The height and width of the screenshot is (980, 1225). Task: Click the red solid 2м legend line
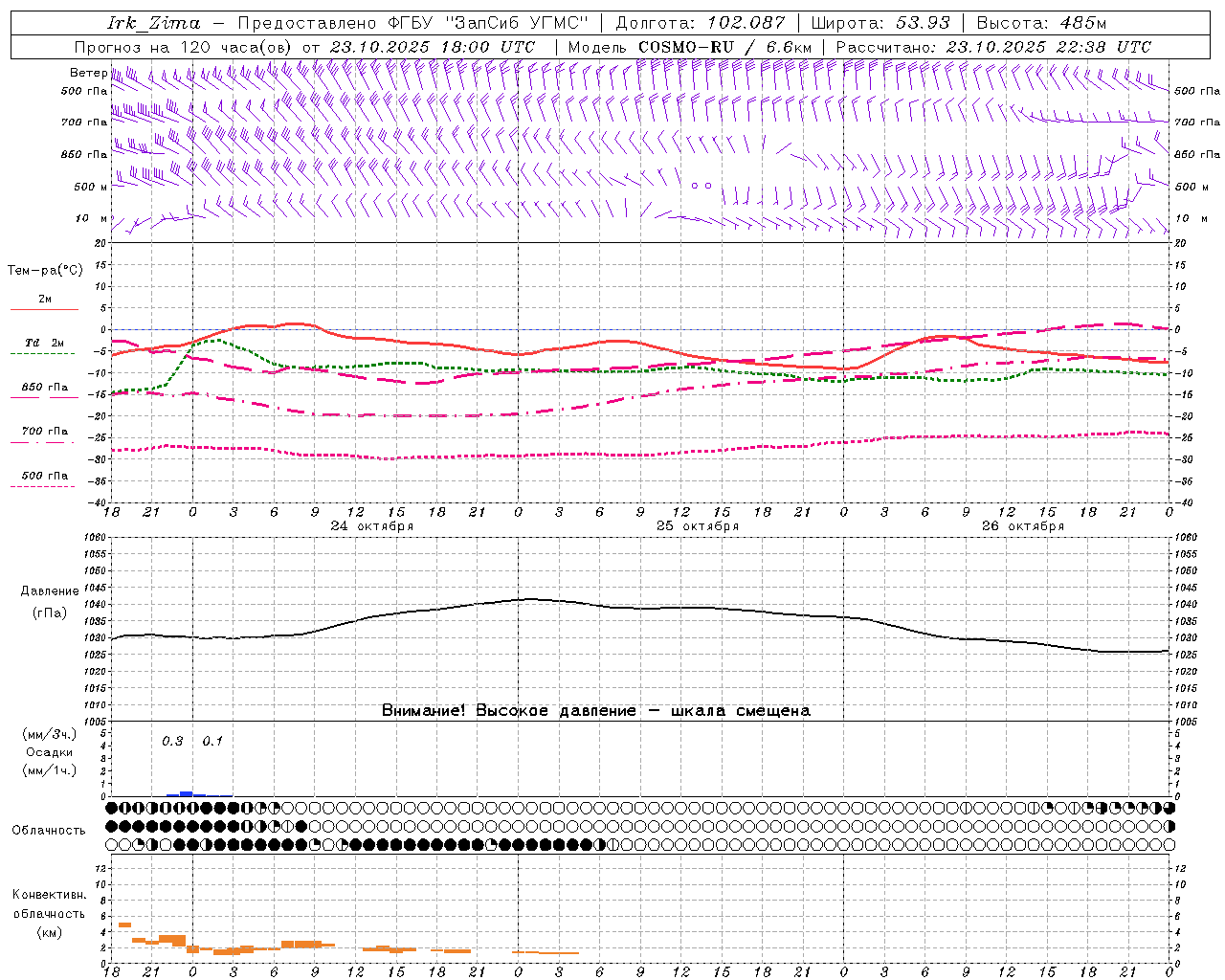[x=44, y=310]
